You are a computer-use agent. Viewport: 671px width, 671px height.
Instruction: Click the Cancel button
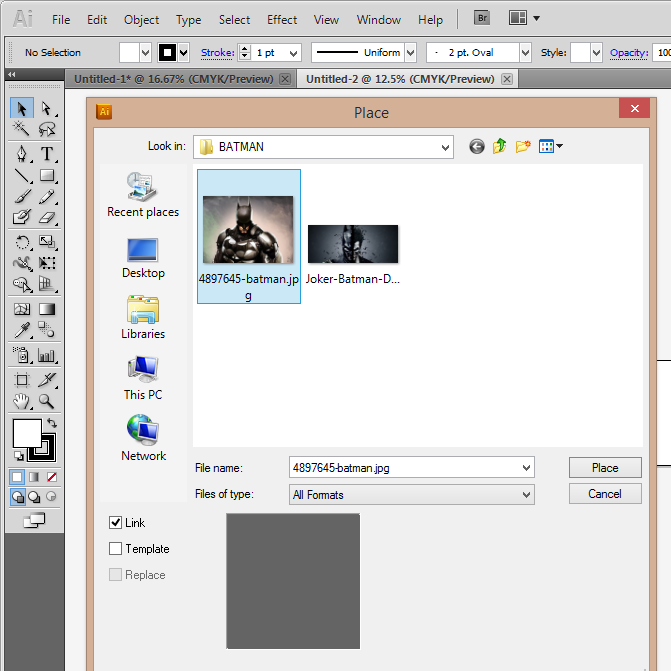(x=605, y=494)
